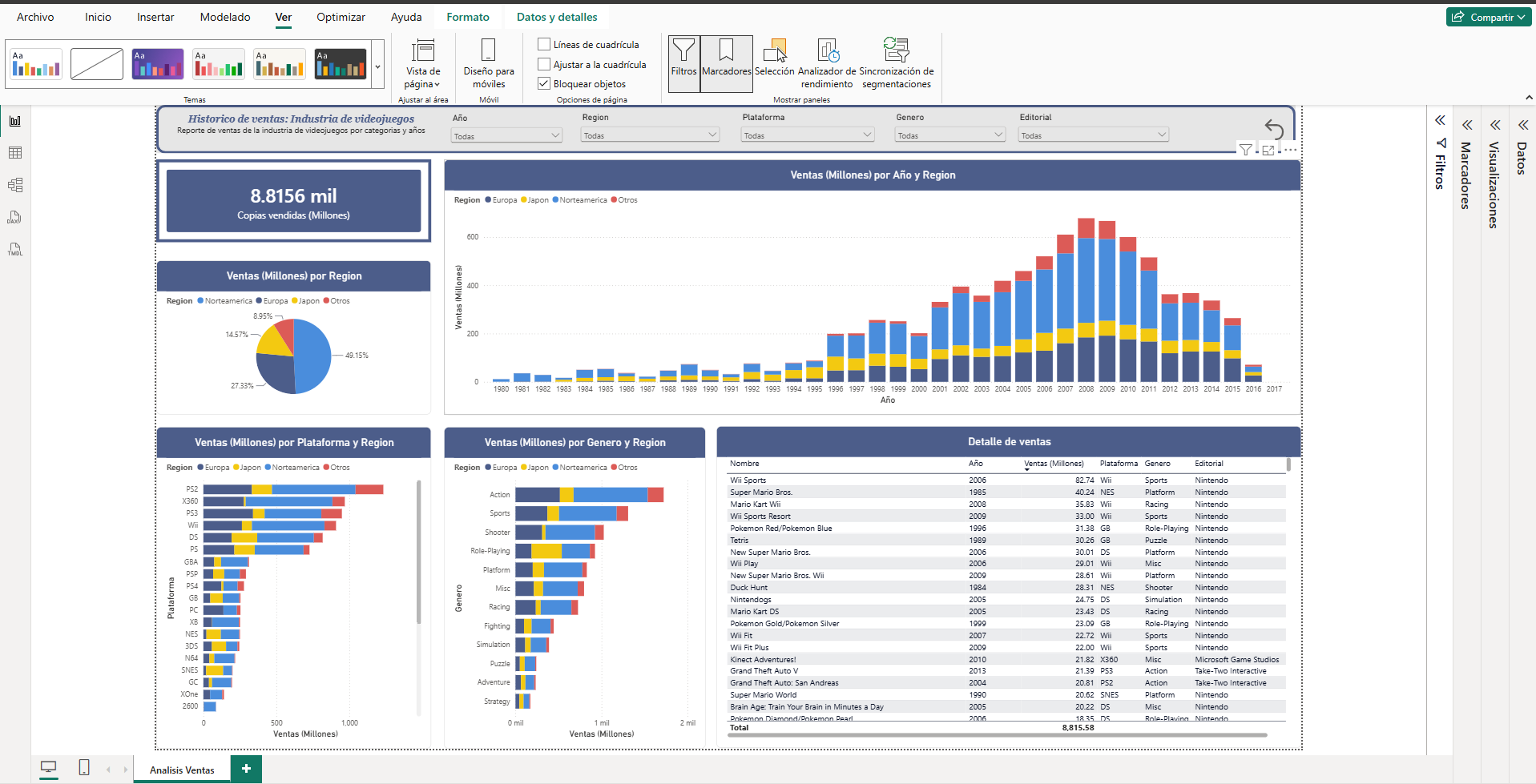Toggle the Marcadores pane button
Screen dimensions: 1536x784
click(x=727, y=64)
